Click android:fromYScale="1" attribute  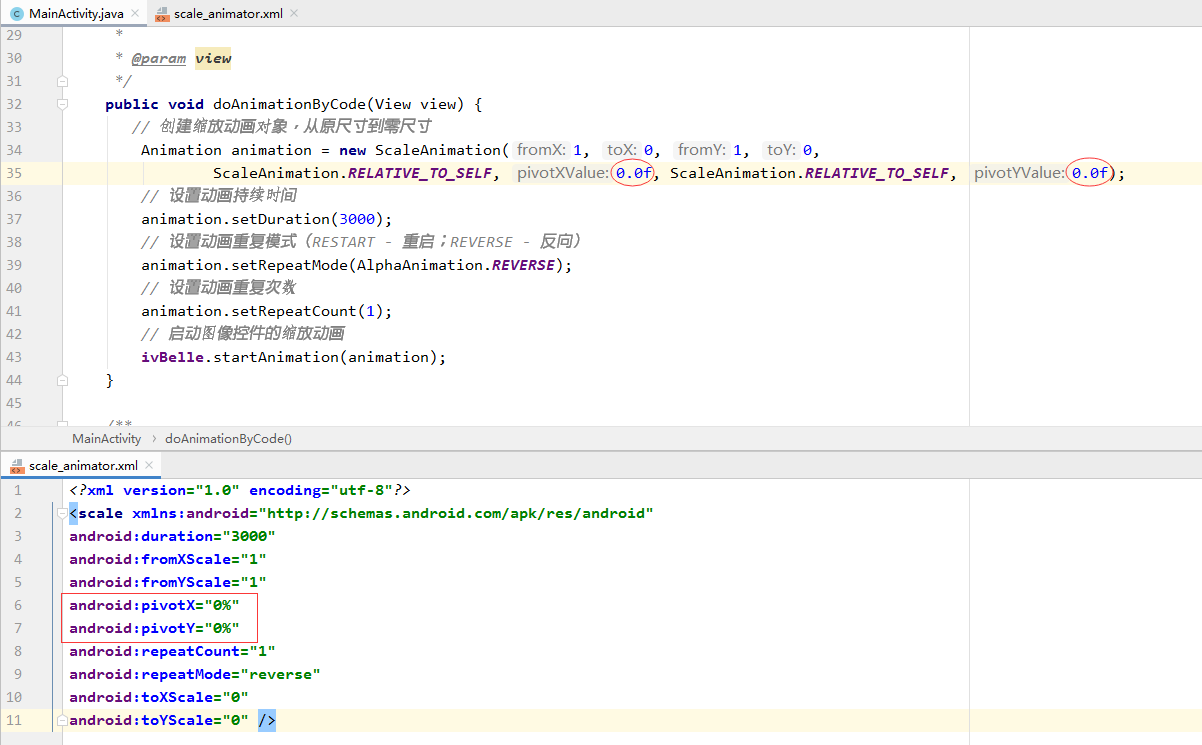click(168, 582)
